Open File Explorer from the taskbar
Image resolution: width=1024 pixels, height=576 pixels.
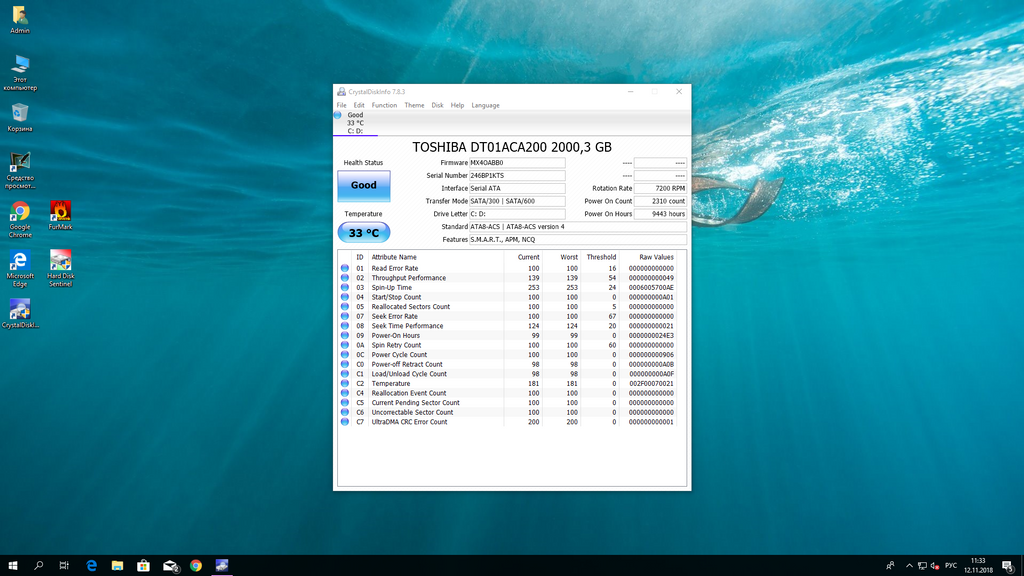pos(118,566)
